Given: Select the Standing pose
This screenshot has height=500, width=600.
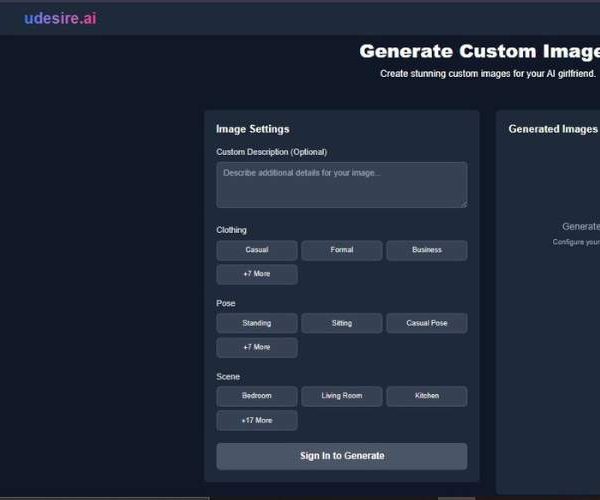Looking at the screenshot, I should coord(257,323).
